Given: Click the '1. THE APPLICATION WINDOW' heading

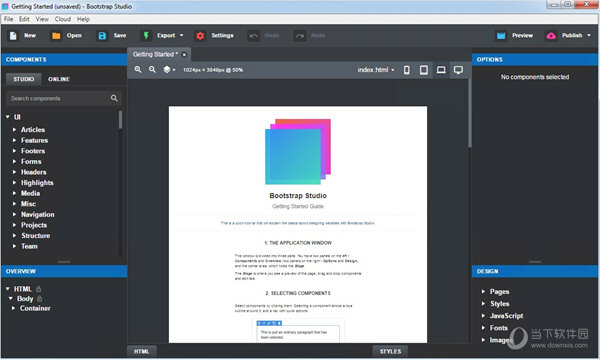Looking at the screenshot, I should coord(298,243).
